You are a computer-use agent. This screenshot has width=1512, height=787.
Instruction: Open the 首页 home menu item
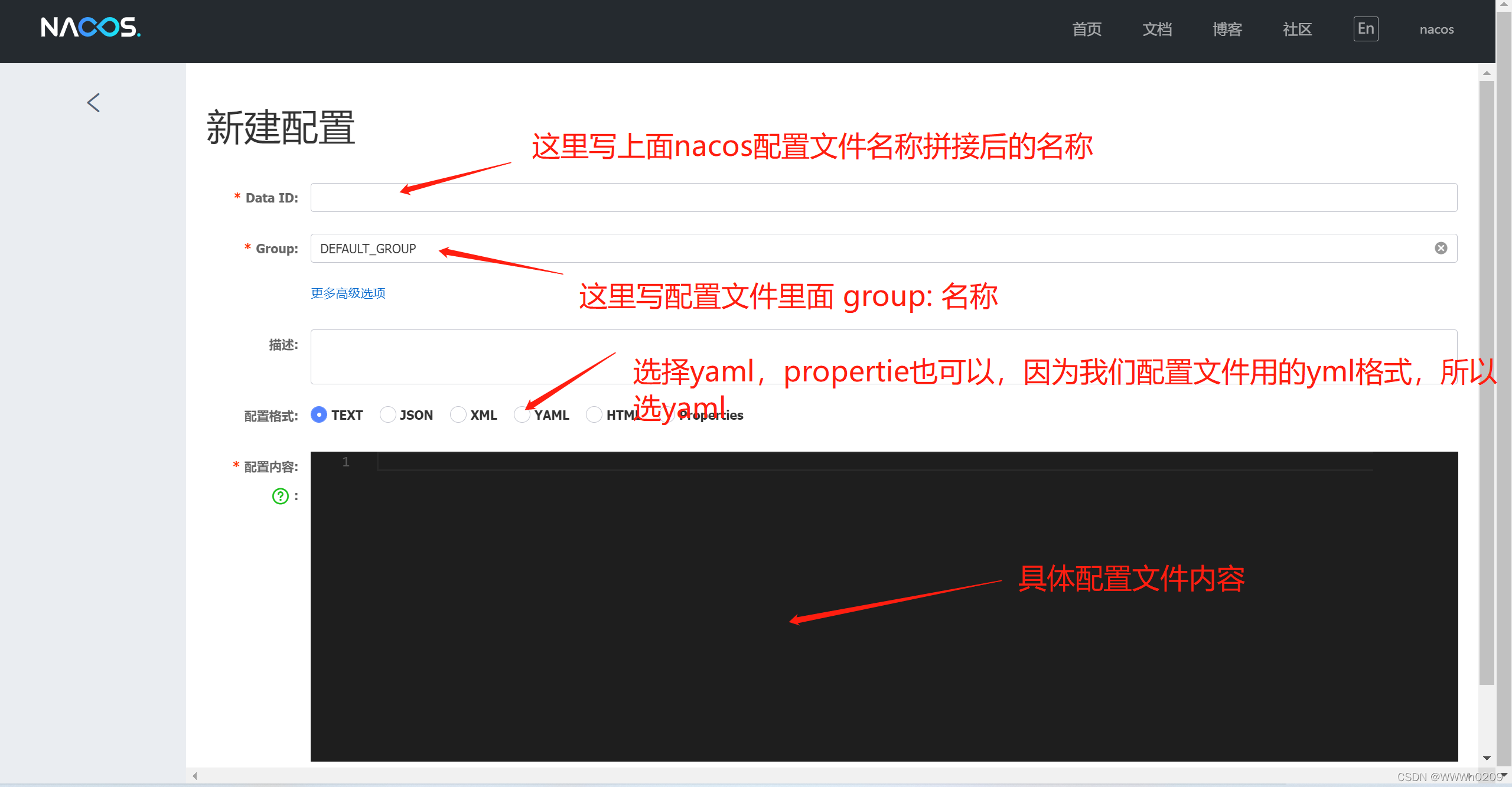click(x=1086, y=30)
